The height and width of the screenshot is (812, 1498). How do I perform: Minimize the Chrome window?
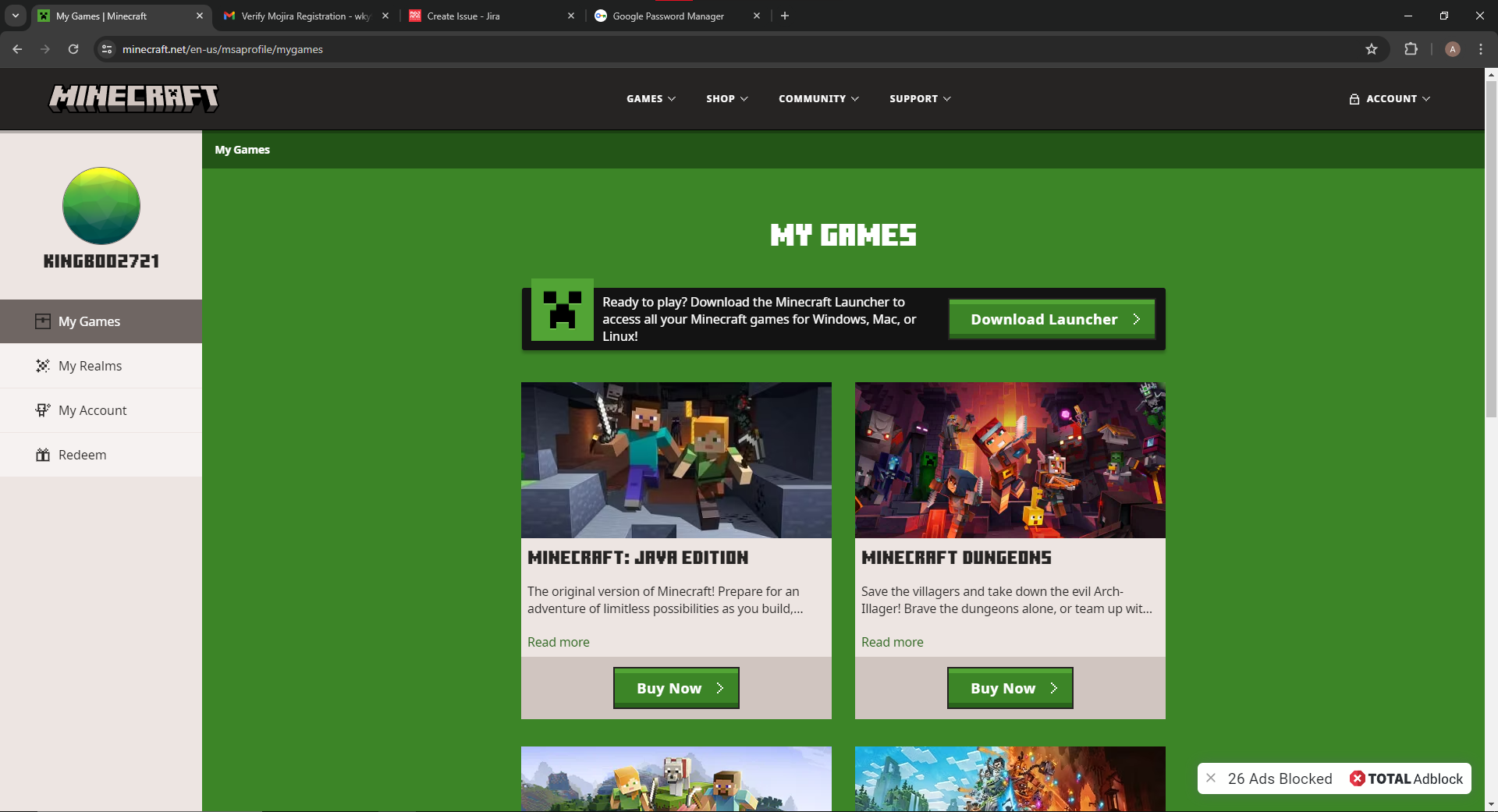(1408, 16)
